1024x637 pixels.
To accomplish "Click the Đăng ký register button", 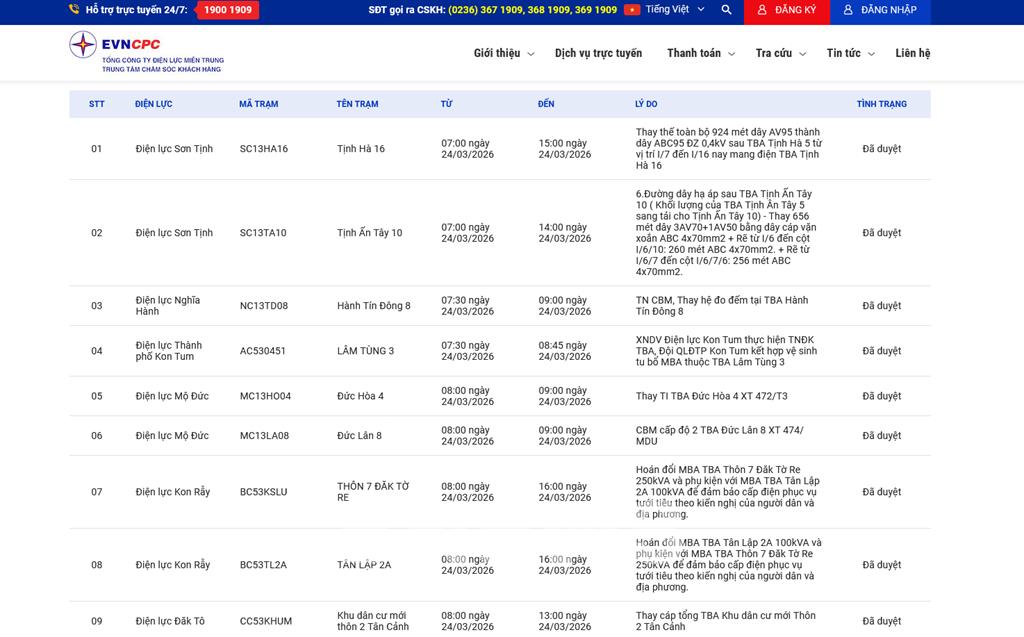I will click(787, 10).
